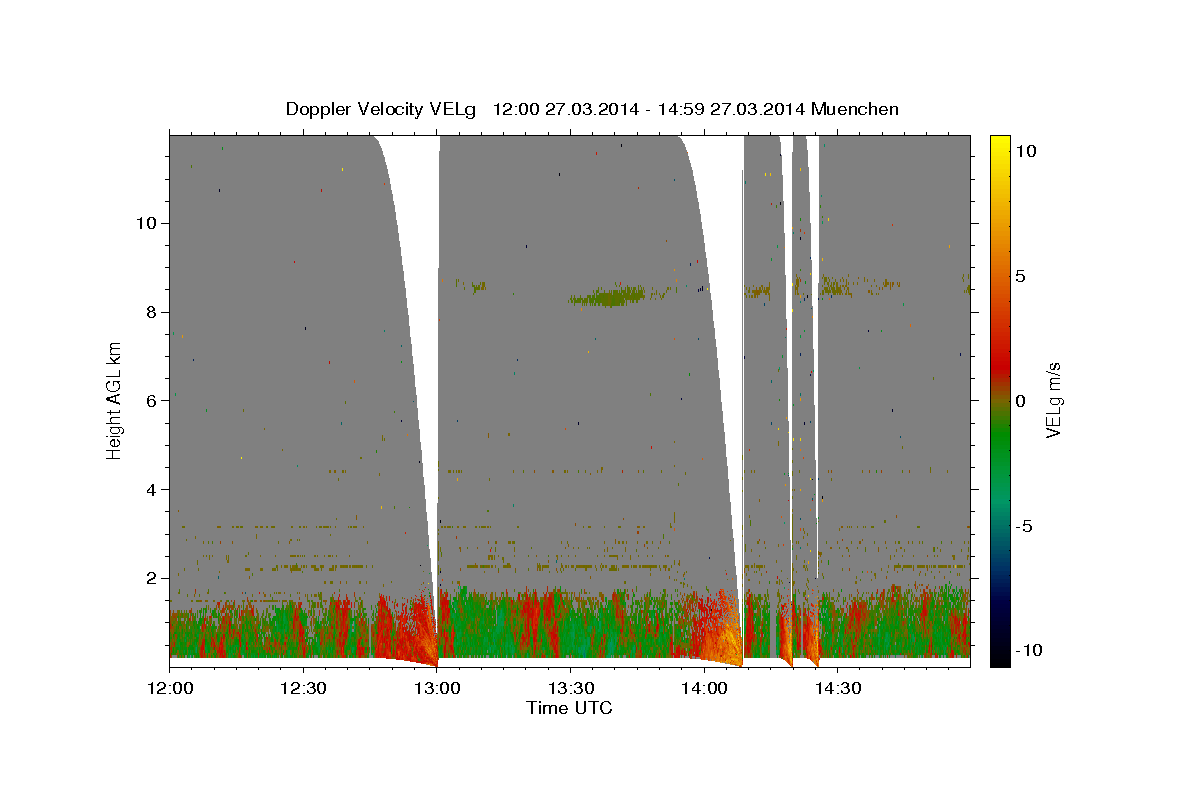This screenshot has height=800, width=1200.
Task: Click the 14:30 time tick label
Action: [x=837, y=689]
